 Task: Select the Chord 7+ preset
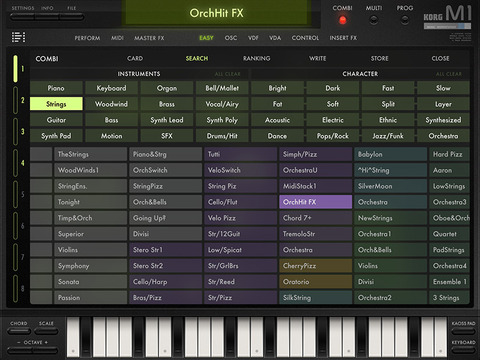click(x=316, y=218)
